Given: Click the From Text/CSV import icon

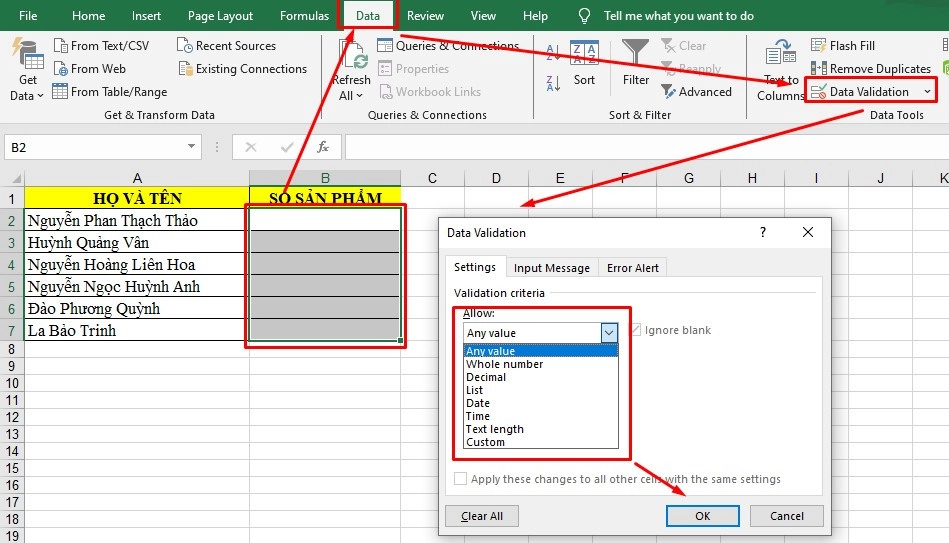Looking at the screenshot, I should tap(61, 46).
